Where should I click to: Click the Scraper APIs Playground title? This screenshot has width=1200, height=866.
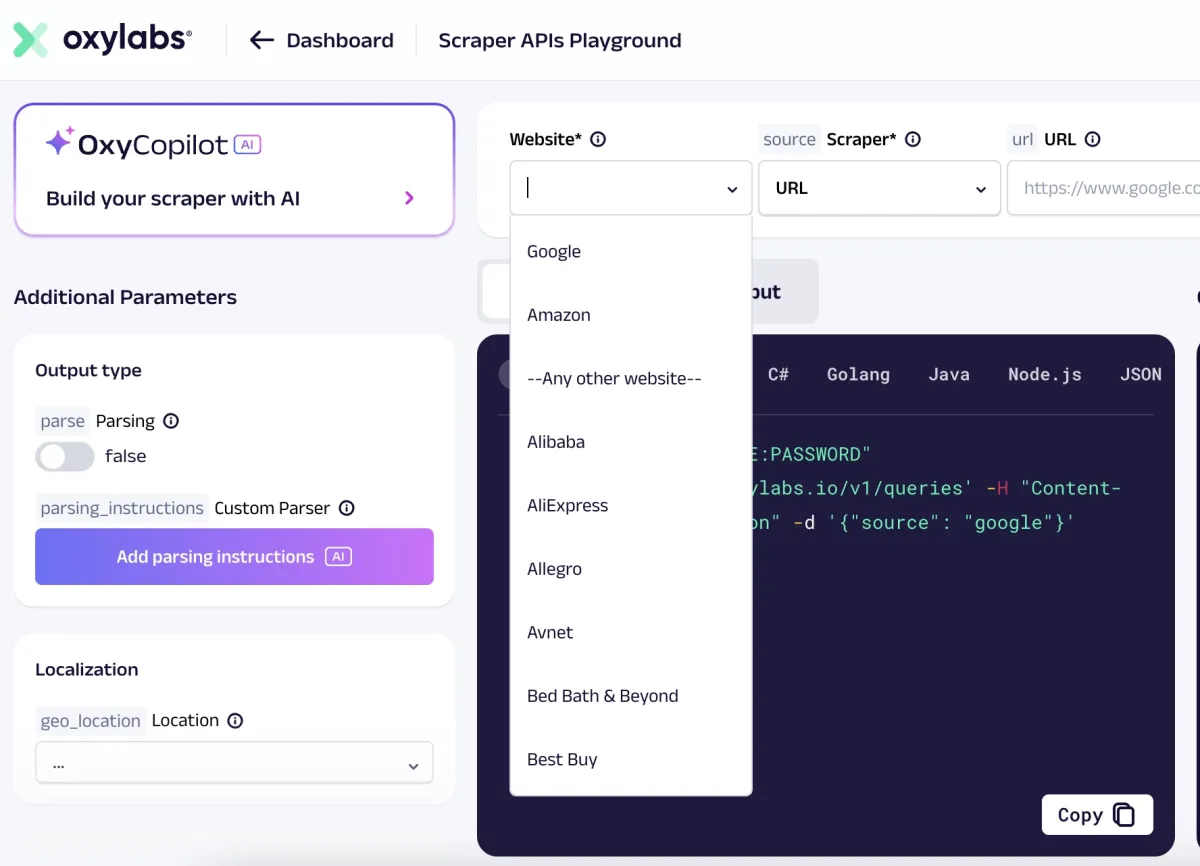click(560, 40)
